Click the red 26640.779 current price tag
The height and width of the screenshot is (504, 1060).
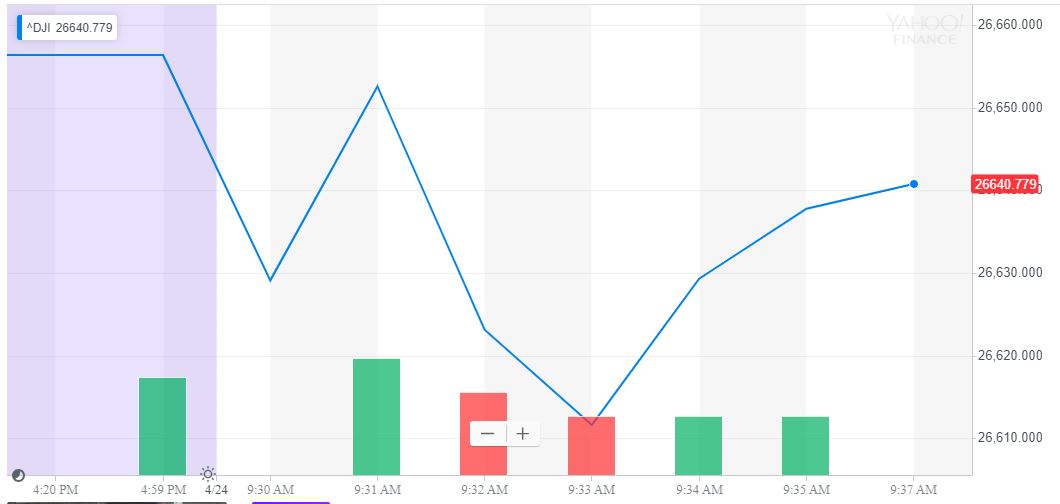pos(1004,184)
